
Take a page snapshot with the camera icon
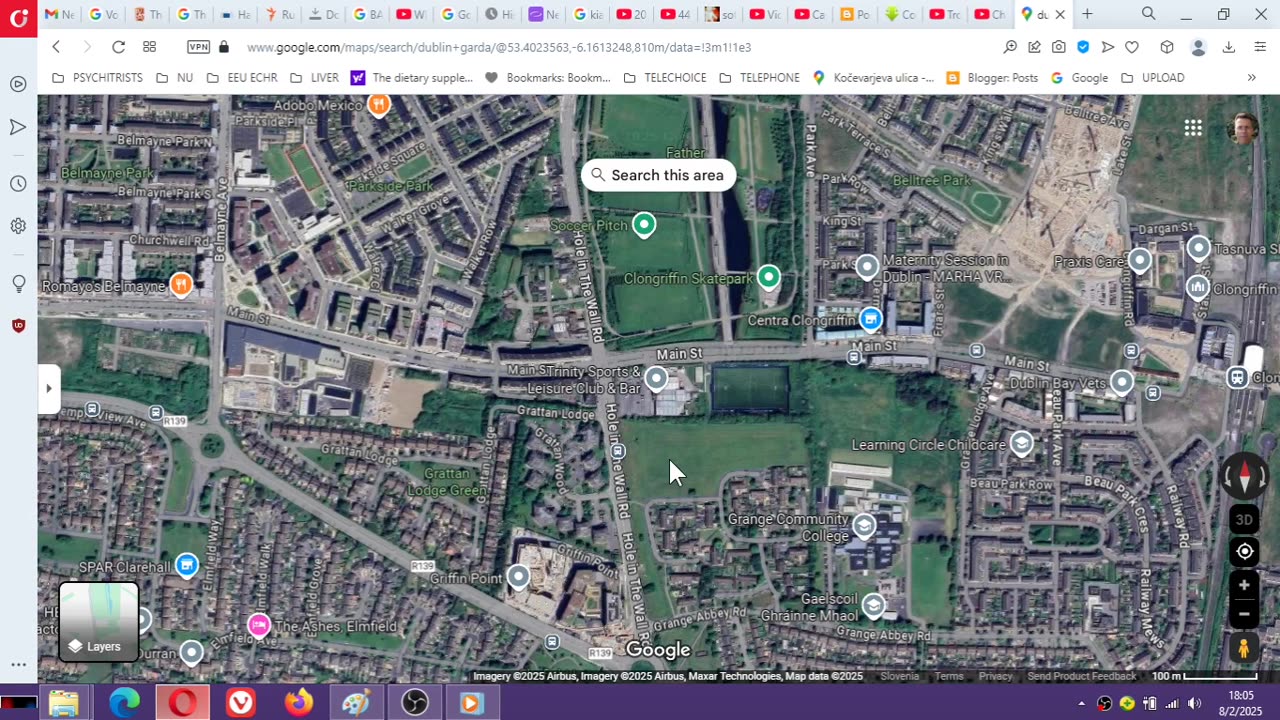(1058, 47)
